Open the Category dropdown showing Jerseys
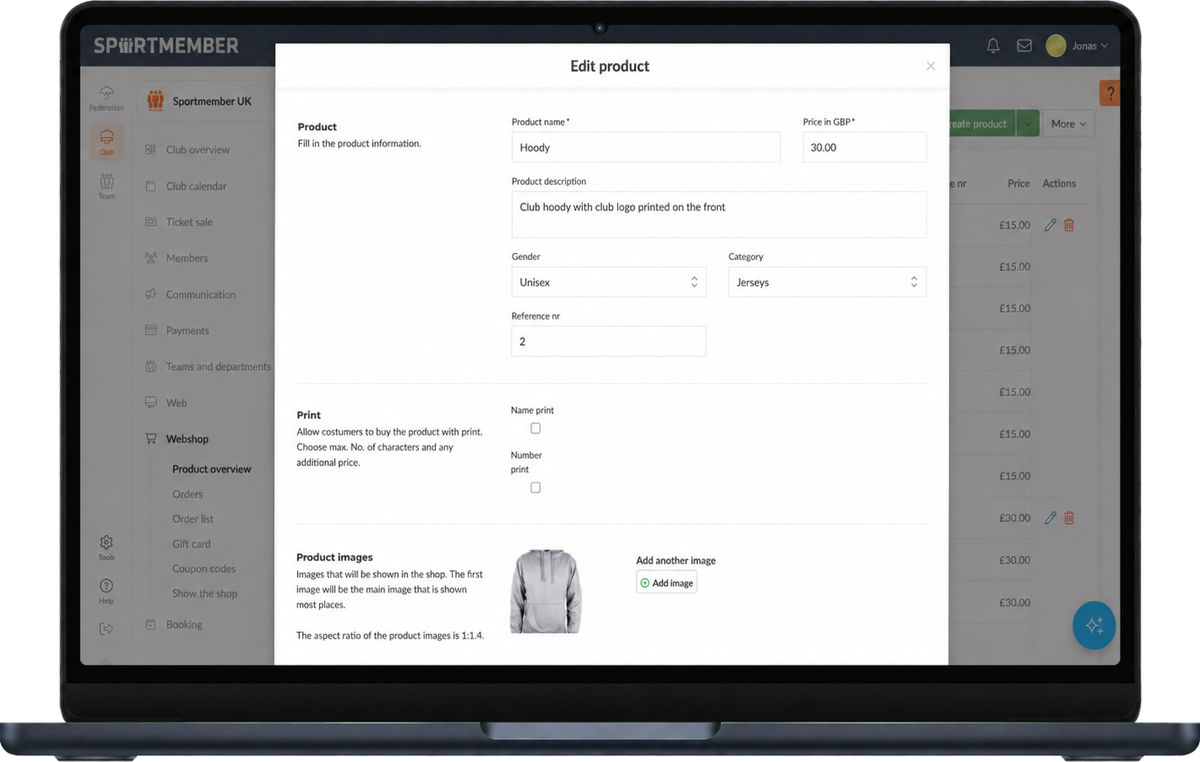This screenshot has height=762, width=1200. [x=827, y=282]
